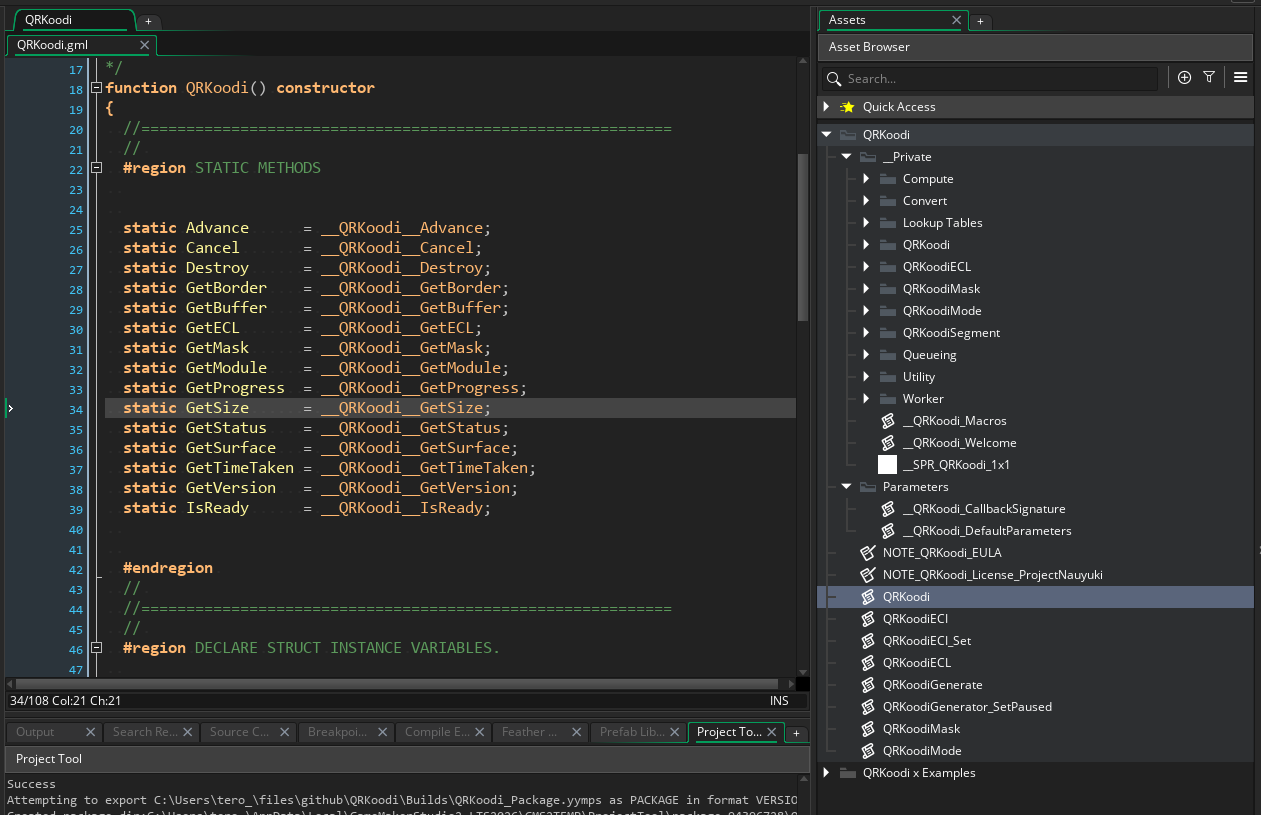Viewport: 1261px width, 815px height.
Task: Select the highlighted QRKoodi script asset
Action: (1035, 597)
